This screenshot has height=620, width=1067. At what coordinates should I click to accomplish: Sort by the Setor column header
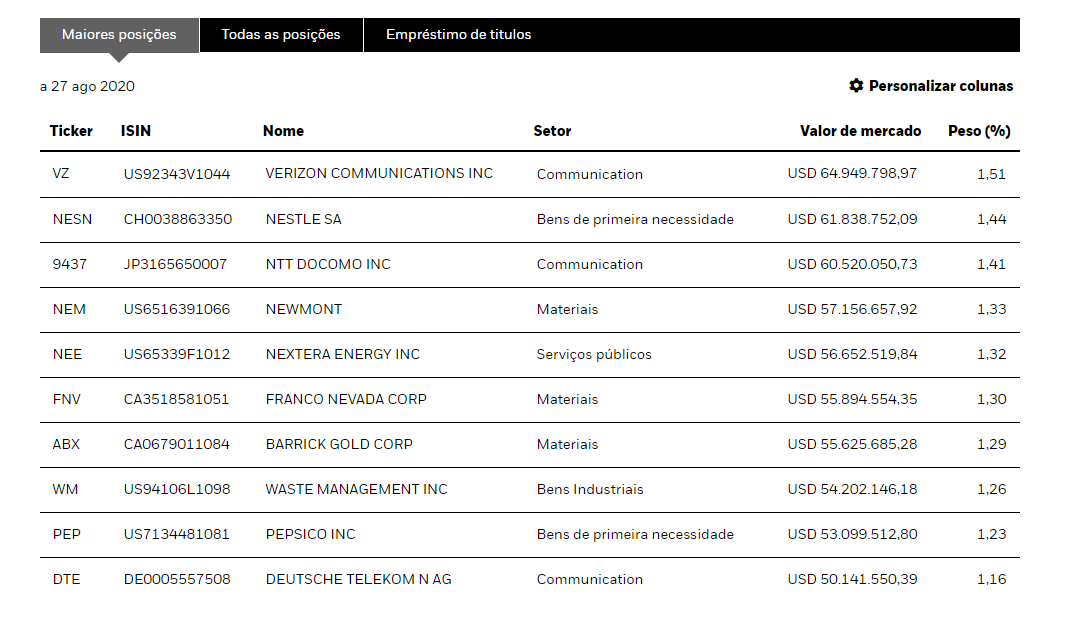coord(552,131)
